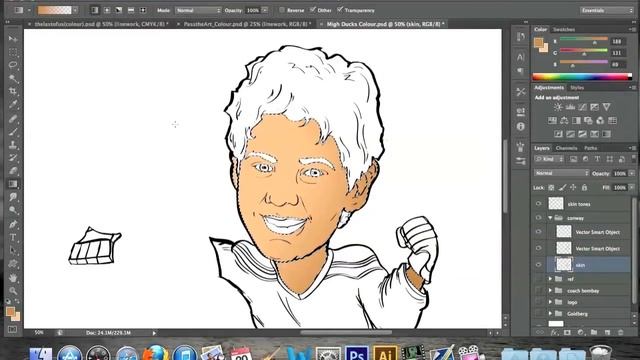This screenshot has height=360, width=640.
Task: Open the layer filter Kind dropdown
Action: coord(549,159)
